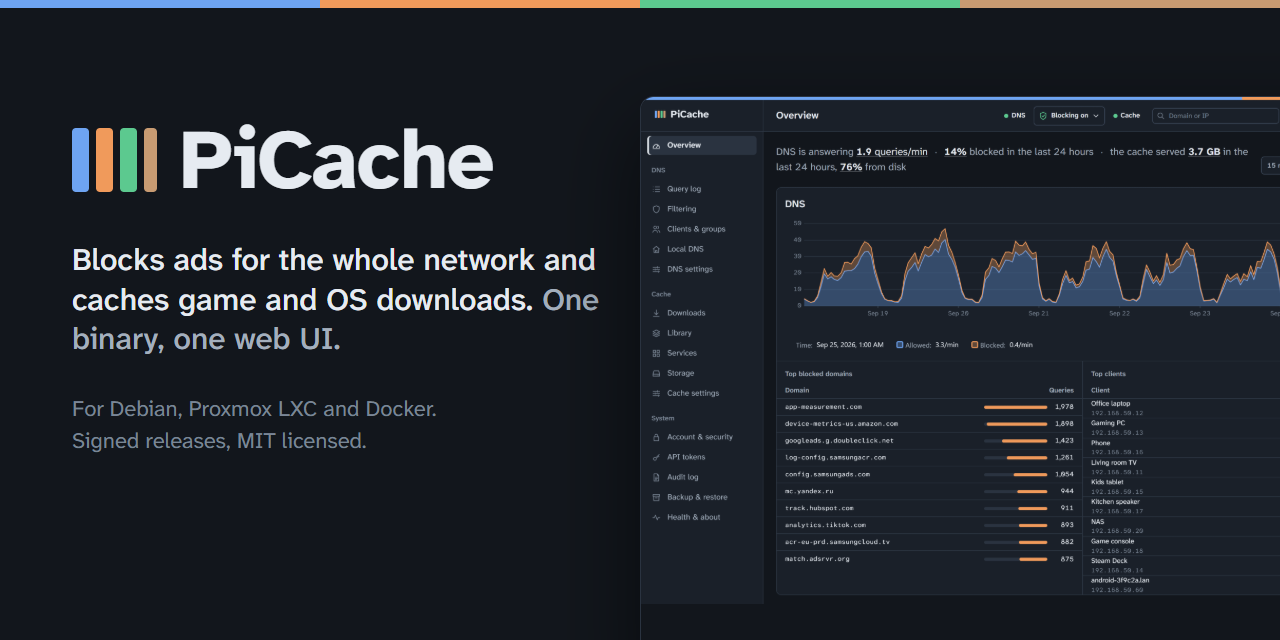Viewport: 1280px width, 640px height.
Task: Click match.adsrvr.org domain row
Action: [929, 559]
